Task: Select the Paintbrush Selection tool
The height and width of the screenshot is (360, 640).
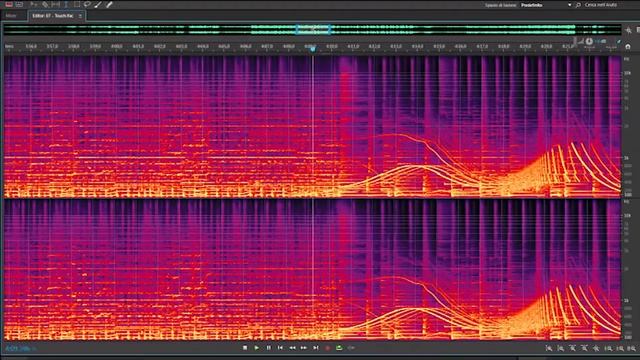Action: tap(98, 4)
